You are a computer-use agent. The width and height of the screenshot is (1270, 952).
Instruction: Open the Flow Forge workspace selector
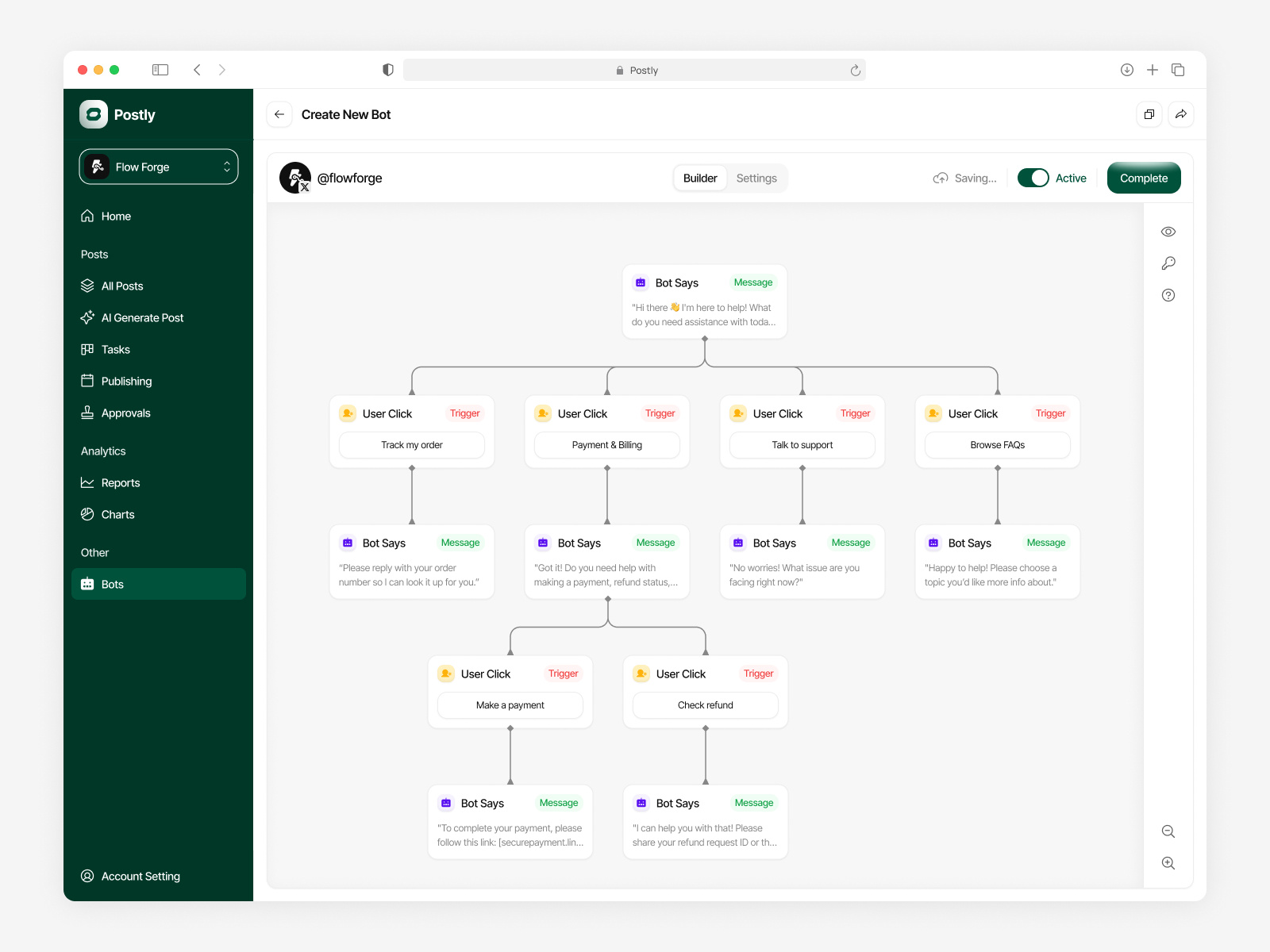158,167
